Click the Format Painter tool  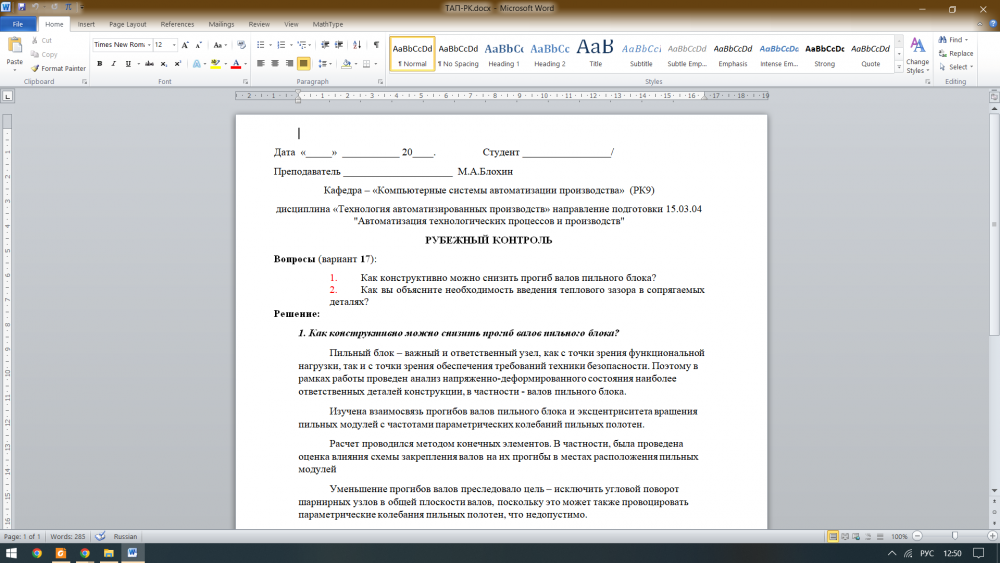(x=57, y=68)
